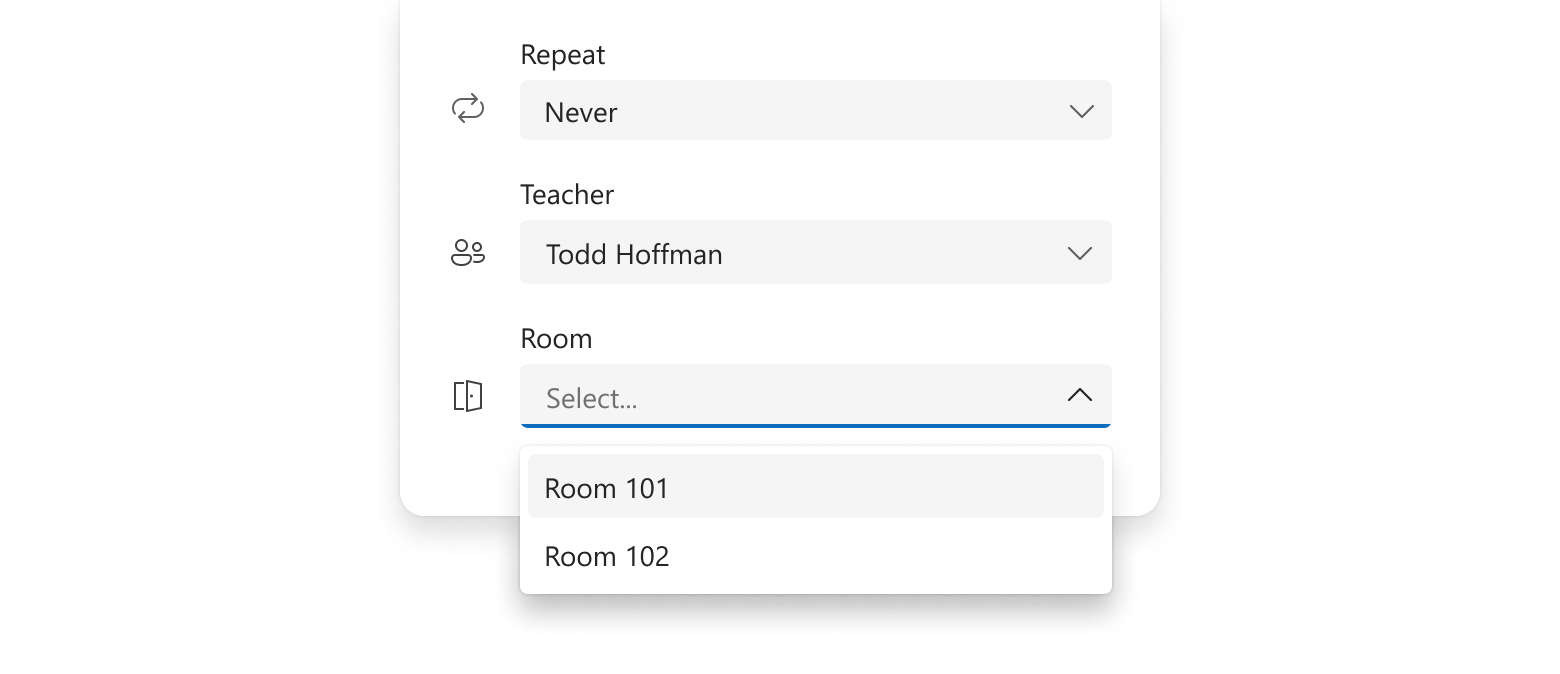Click the downward chevron on the Repeat field
Screen dimensions: 1560x674
click(1081, 112)
